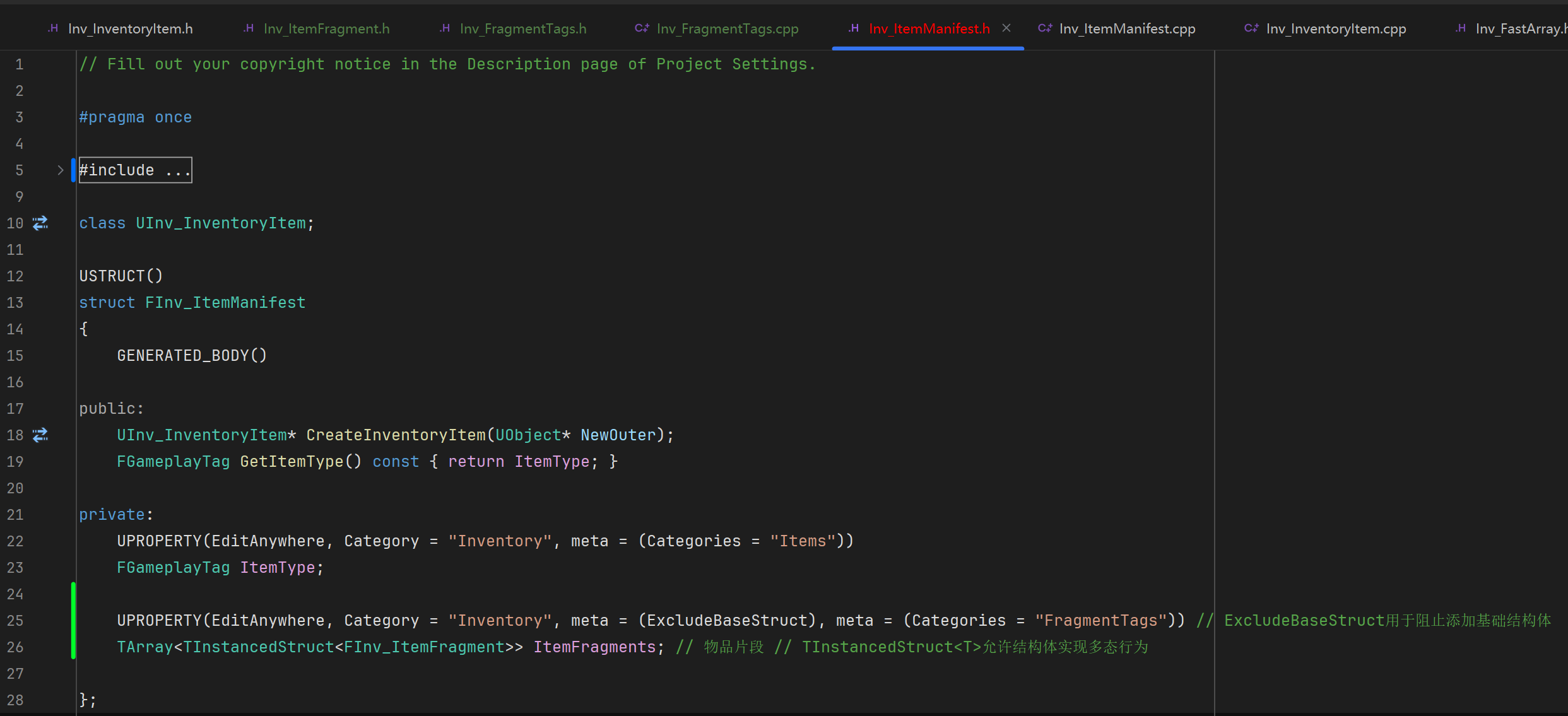Click the gutter navigation icon on line 10
This screenshot has width=1568, height=716.
pyautogui.click(x=40, y=223)
